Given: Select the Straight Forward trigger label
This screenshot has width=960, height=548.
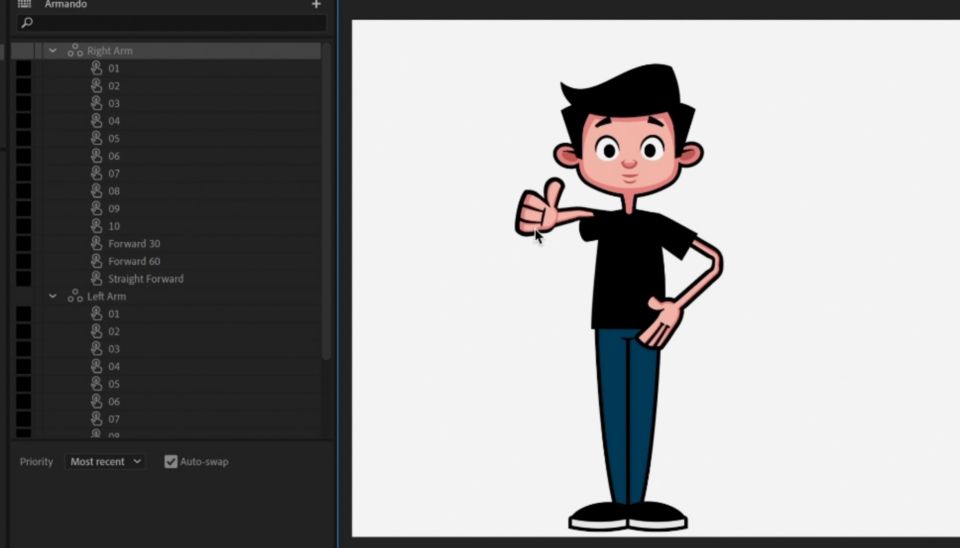Looking at the screenshot, I should pyautogui.click(x=146, y=279).
